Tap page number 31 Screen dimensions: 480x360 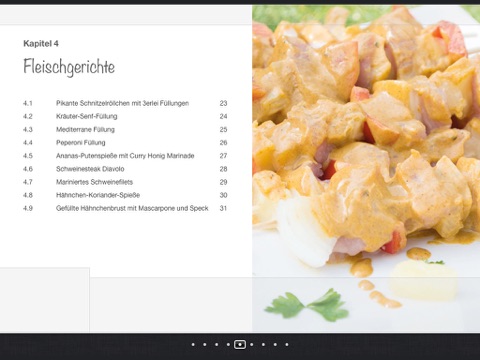point(223,208)
